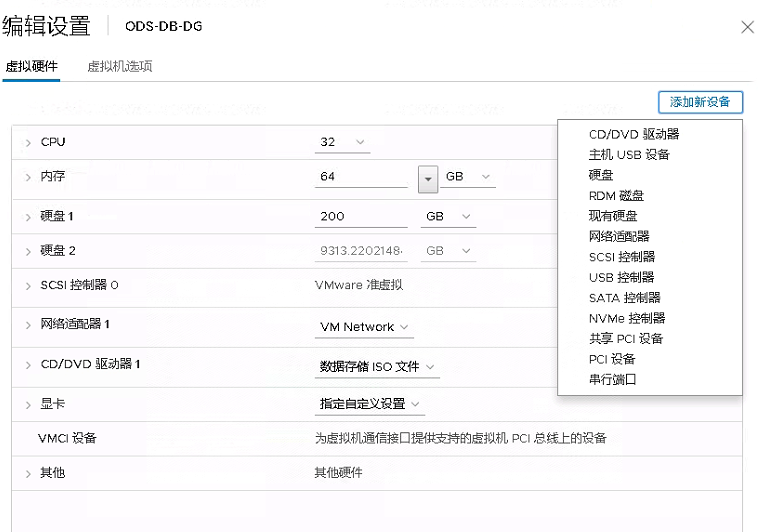Switch to the 虚拟机选项 tab
The image size is (767, 532).
(x=119, y=67)
